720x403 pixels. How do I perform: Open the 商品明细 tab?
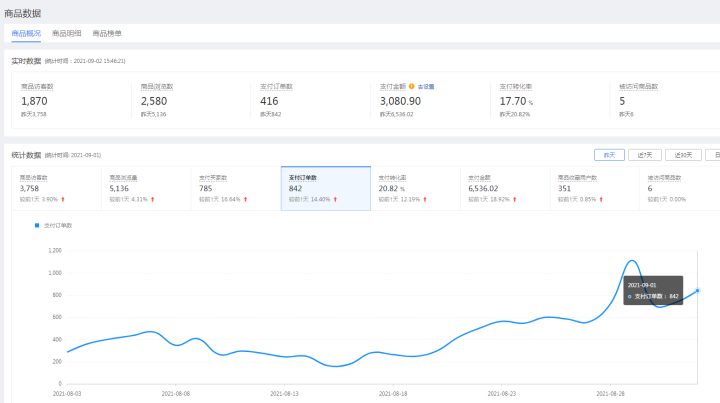[x=67, y=34]
